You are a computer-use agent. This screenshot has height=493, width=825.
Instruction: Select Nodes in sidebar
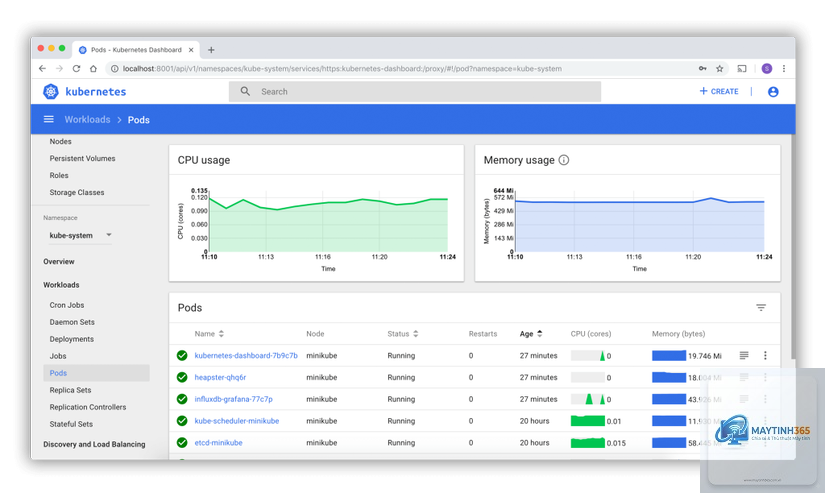pyautogui.click(x=61, y=142)
